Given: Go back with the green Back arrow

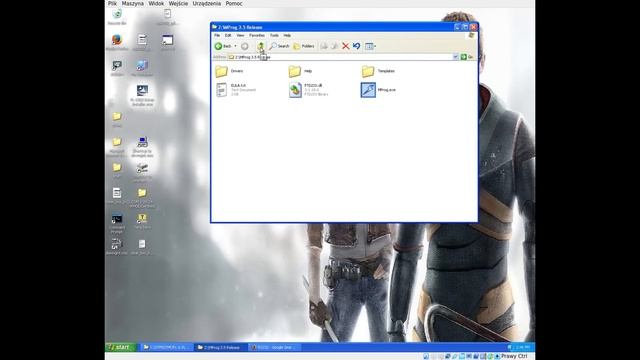Looking at the screenshot, I should click(223, 46).
